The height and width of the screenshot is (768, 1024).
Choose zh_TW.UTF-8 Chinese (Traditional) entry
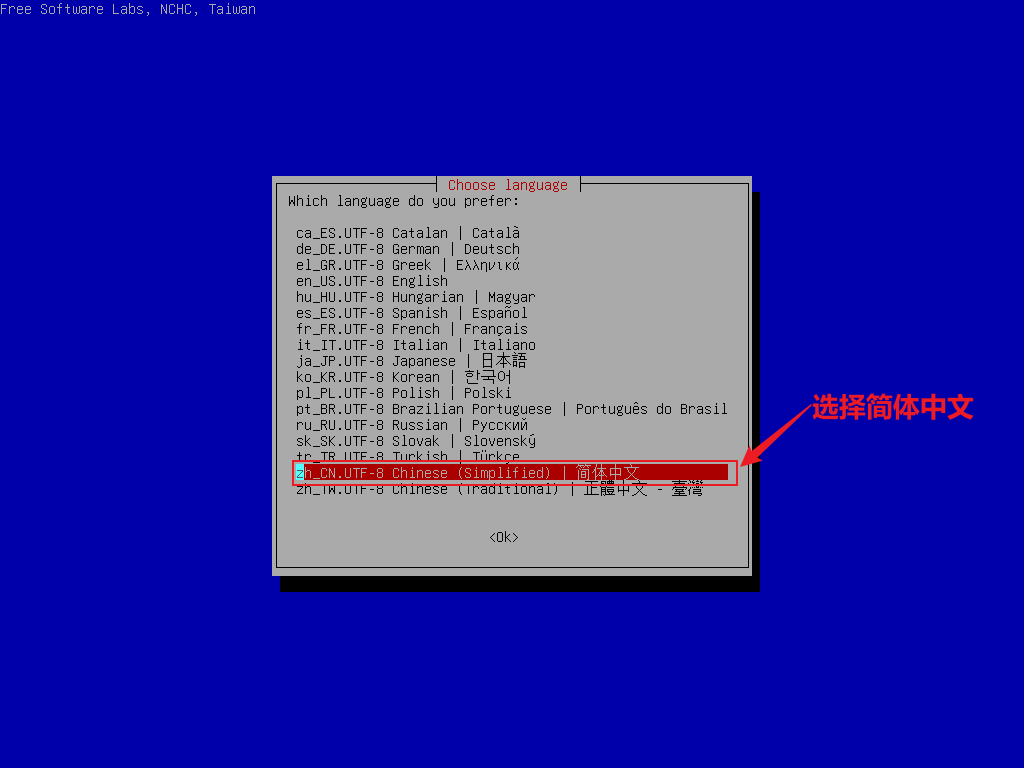pyautogui.click(x=500, y=489)
